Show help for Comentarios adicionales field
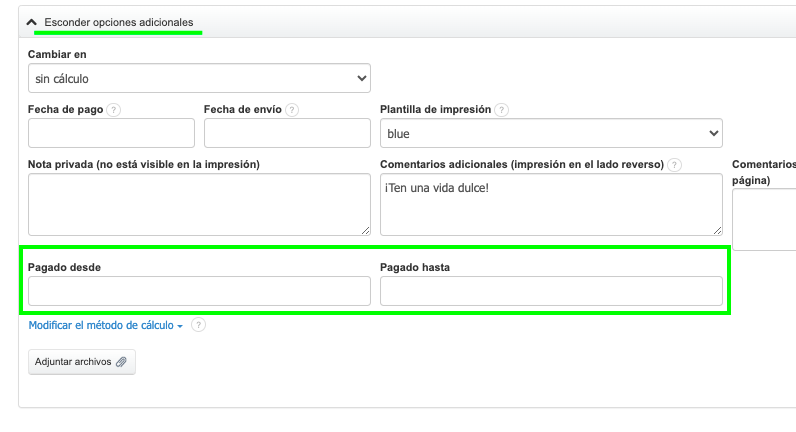 [x=675, y=165]
